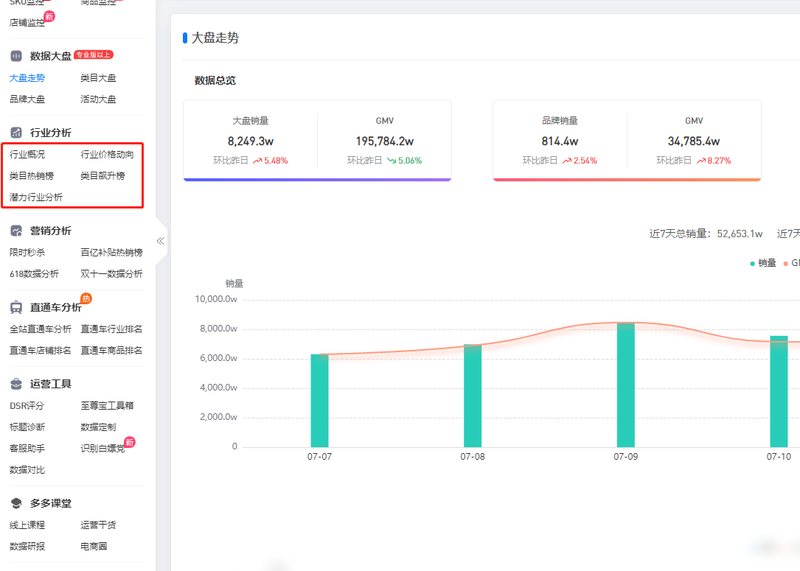Open 数据研报 link
Viewport: 800px width, 571px height.
(27, 547)
